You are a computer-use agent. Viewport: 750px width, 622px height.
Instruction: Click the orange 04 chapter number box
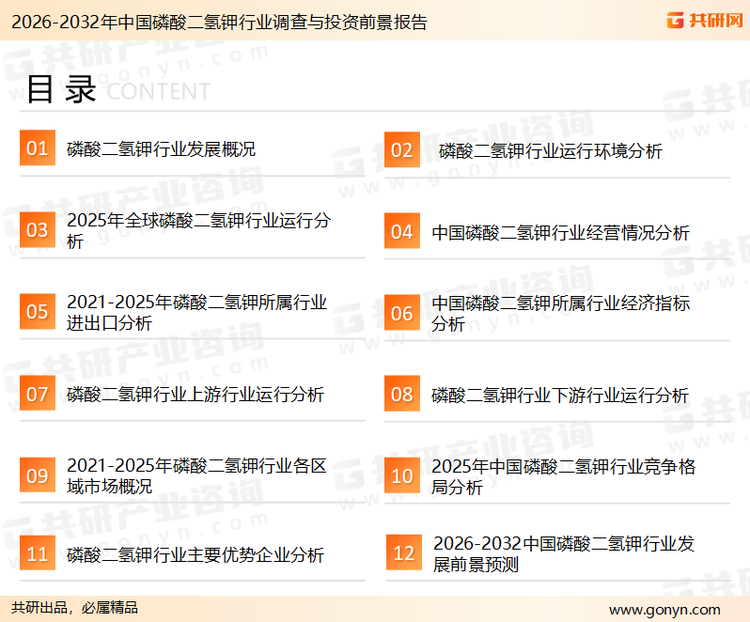click(x=402, y=231)
